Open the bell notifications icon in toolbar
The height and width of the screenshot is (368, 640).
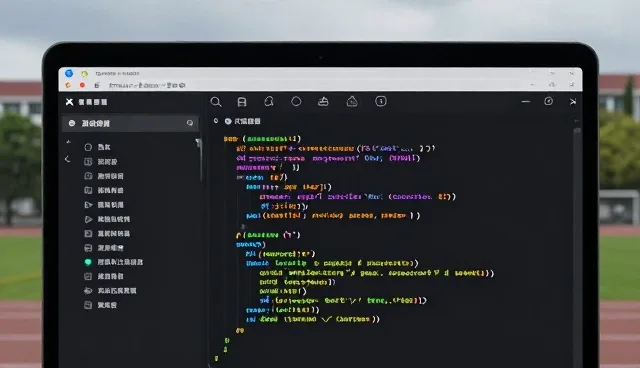pyautogui.click(x=269, y=101)
